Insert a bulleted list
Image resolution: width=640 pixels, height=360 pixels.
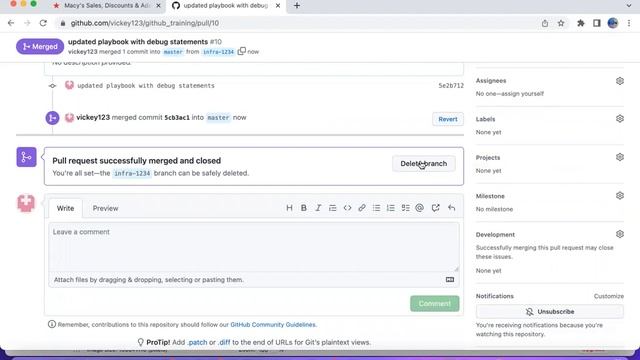(x=376, y=208)
